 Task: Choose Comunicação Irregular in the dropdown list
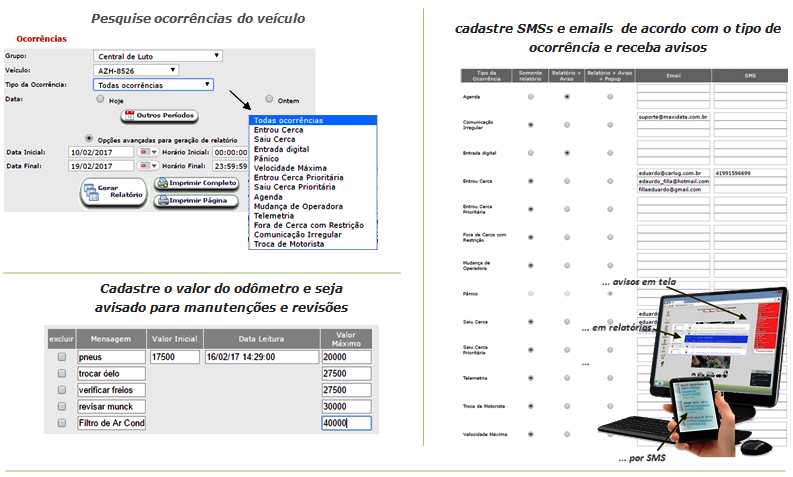pyautogui.click(x=313, y=235)
